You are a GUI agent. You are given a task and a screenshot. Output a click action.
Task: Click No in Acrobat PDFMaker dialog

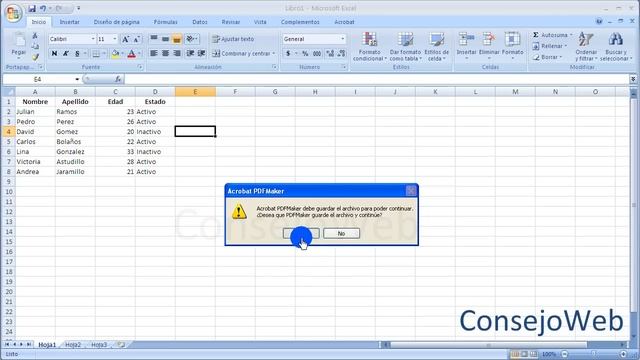coord(341,233)
